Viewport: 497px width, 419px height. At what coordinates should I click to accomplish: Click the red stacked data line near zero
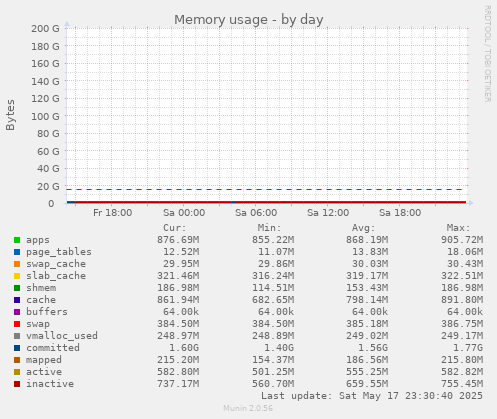267,202
